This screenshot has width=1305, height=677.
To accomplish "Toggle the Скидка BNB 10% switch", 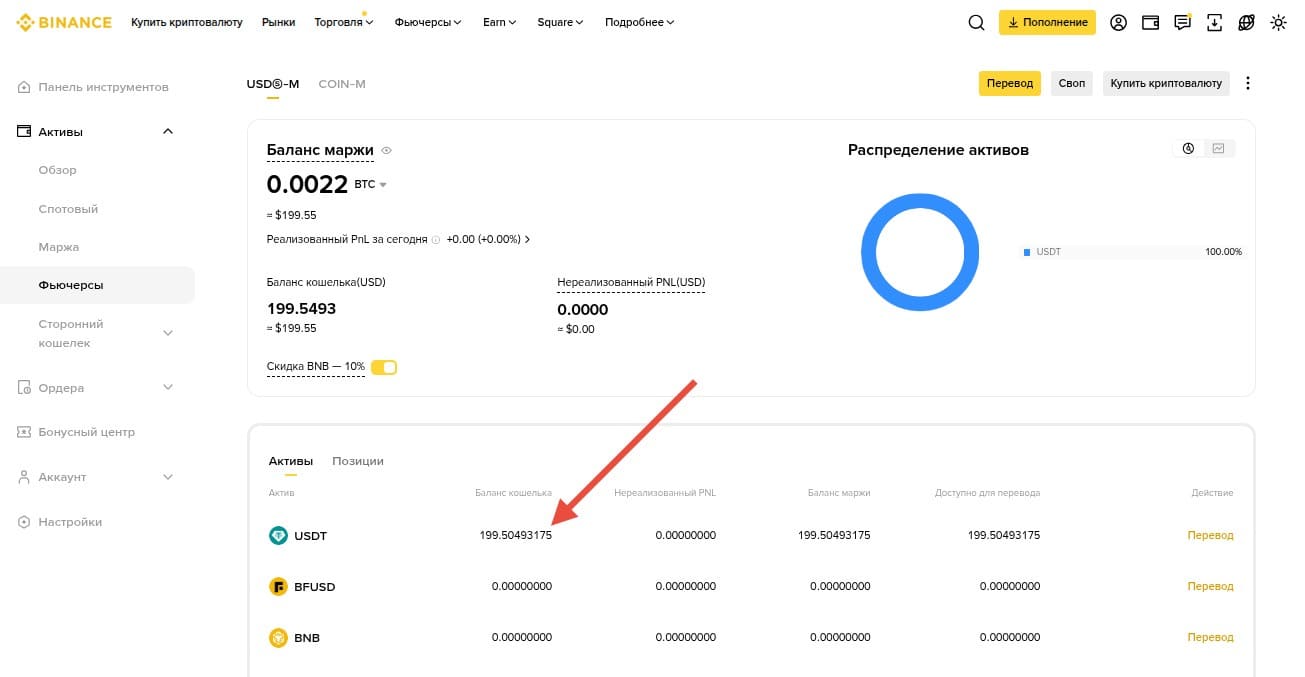I will click(384, 367).
